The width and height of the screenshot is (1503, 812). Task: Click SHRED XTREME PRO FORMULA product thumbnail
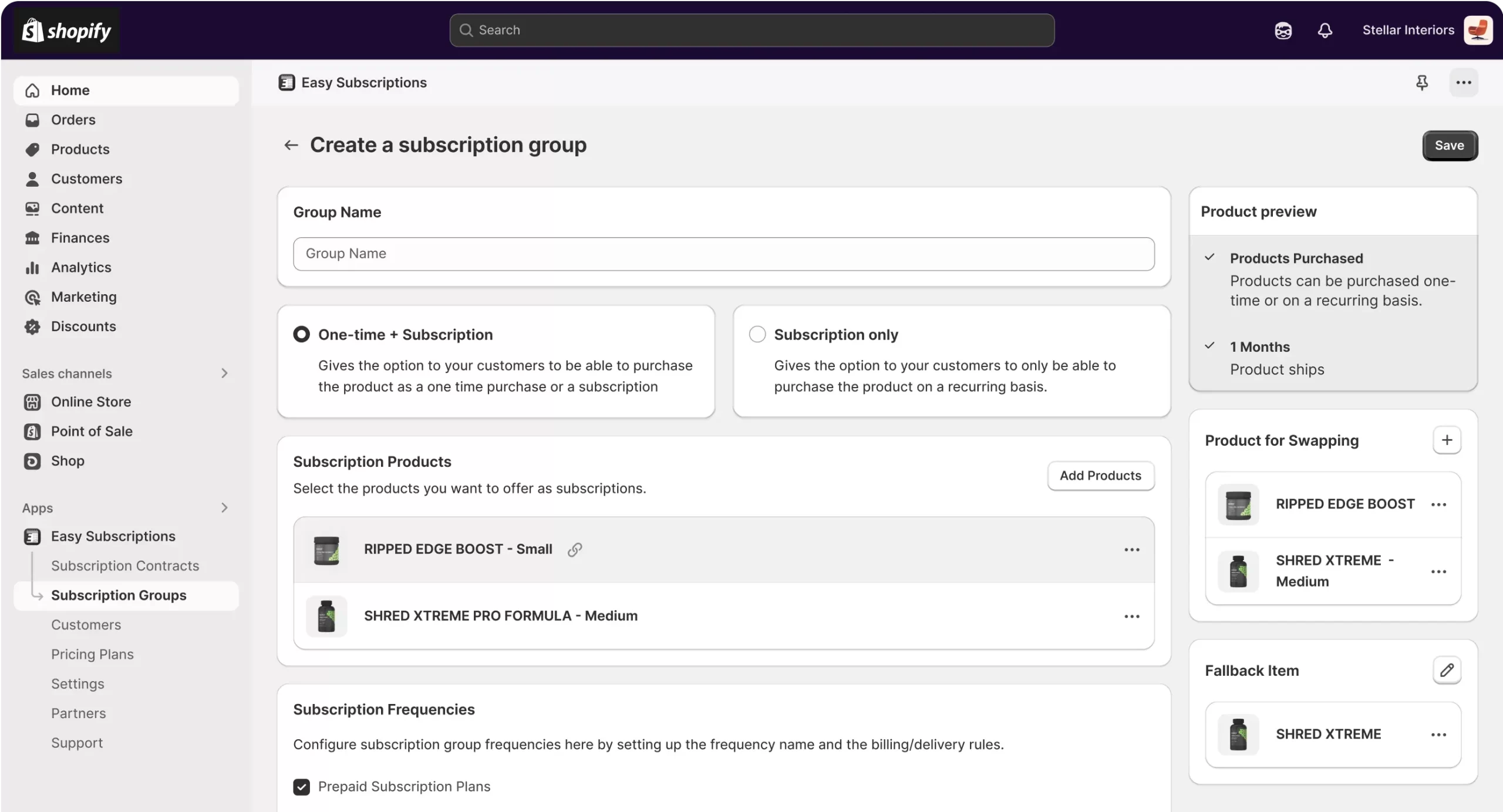(x=326, y=616)
